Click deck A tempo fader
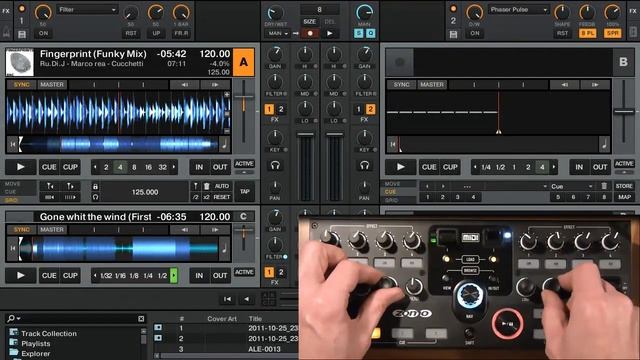 pyautogui.click(x=244, y=98)
